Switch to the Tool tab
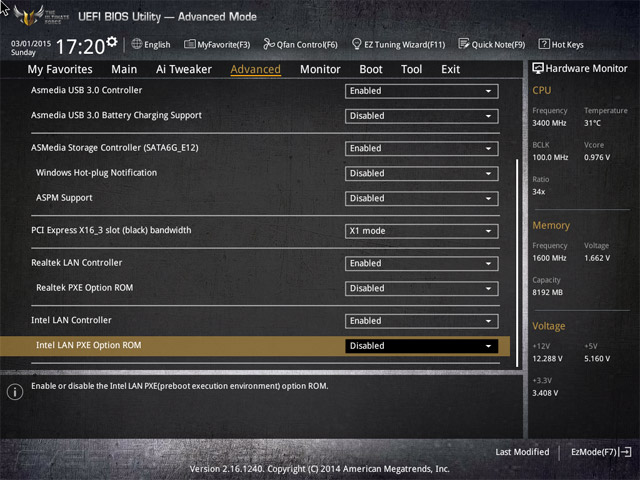Viewport: 640px width, 480px height. (x=411, y=69)
